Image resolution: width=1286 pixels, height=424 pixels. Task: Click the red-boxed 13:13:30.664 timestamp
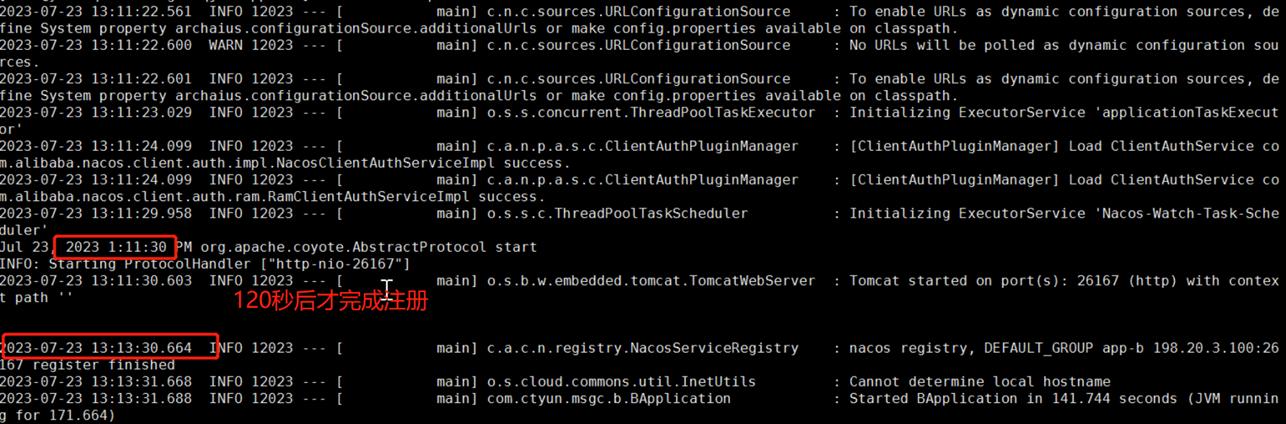pyautogui.click(x=110, y=348)
